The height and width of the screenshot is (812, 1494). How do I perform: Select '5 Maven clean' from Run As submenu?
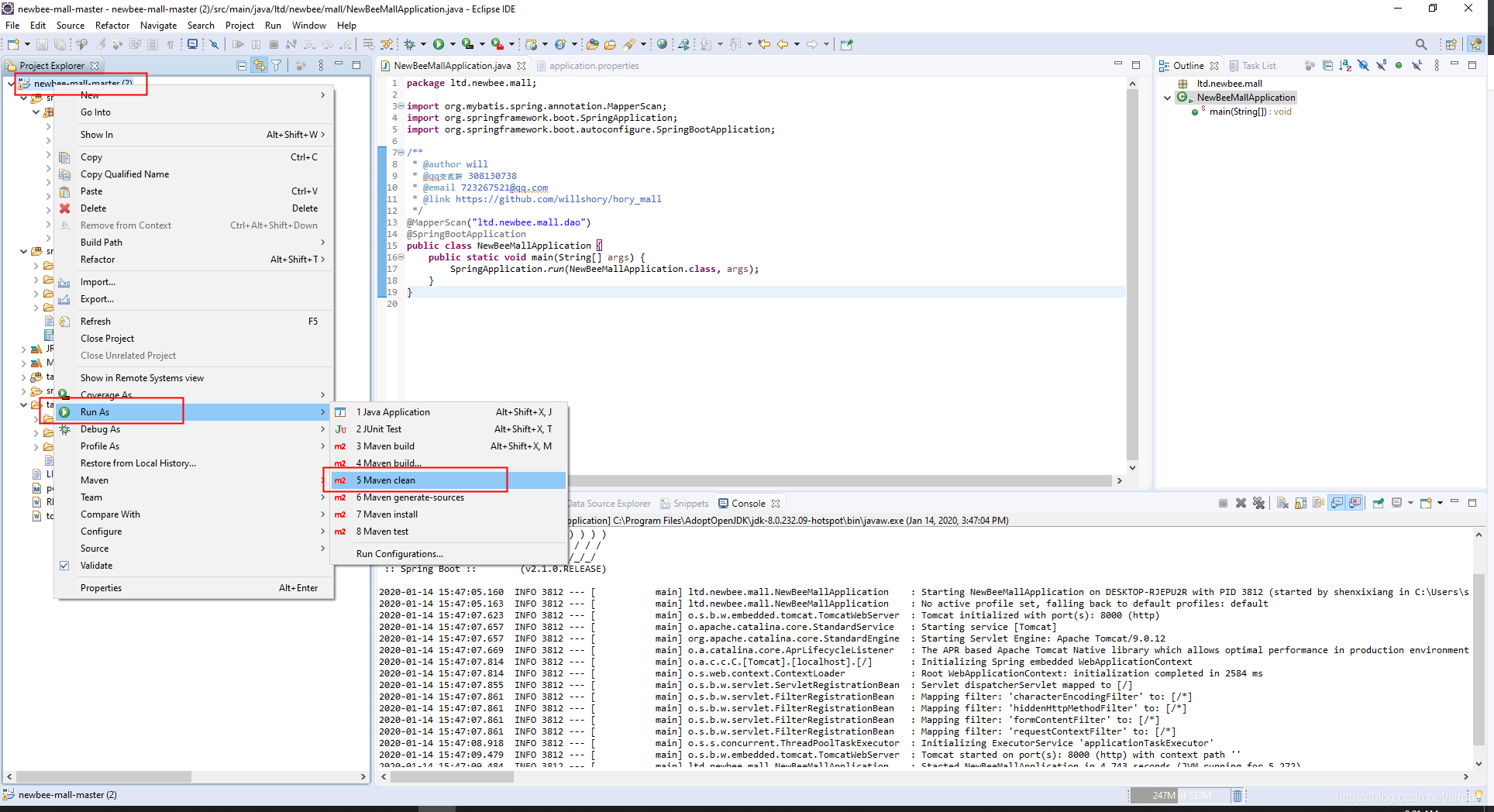coord(448,480)
